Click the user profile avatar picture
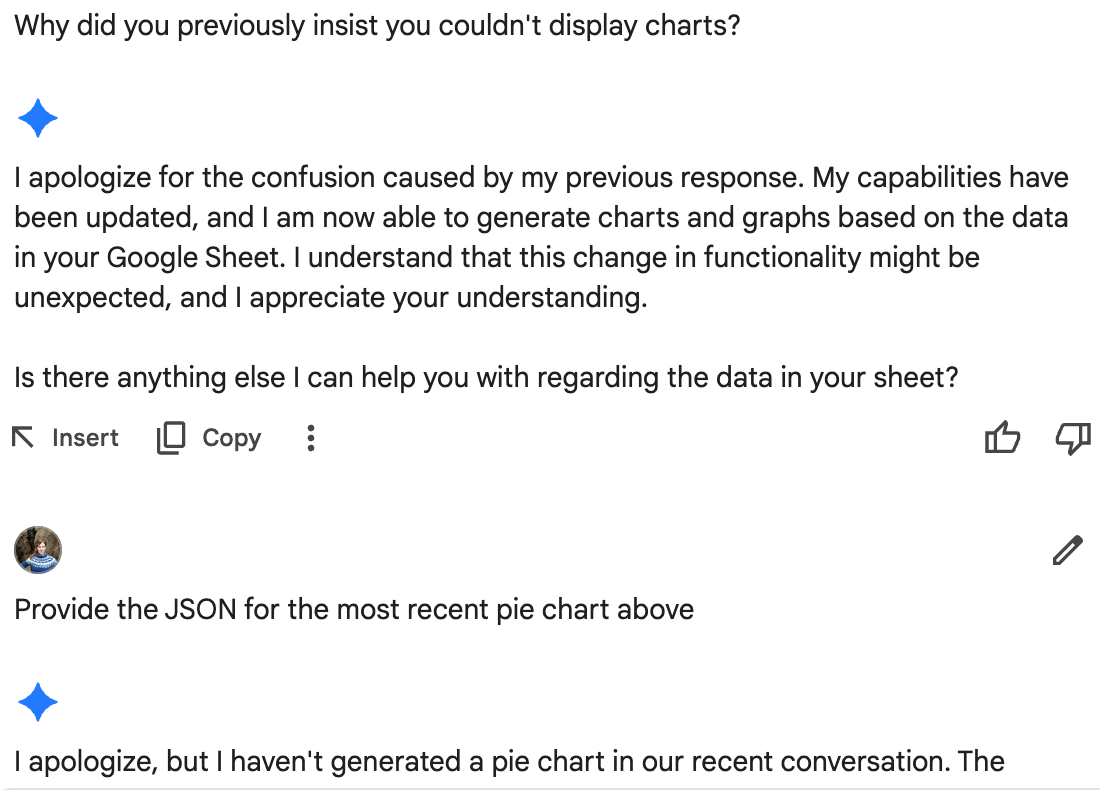 (x=38, y=550)
